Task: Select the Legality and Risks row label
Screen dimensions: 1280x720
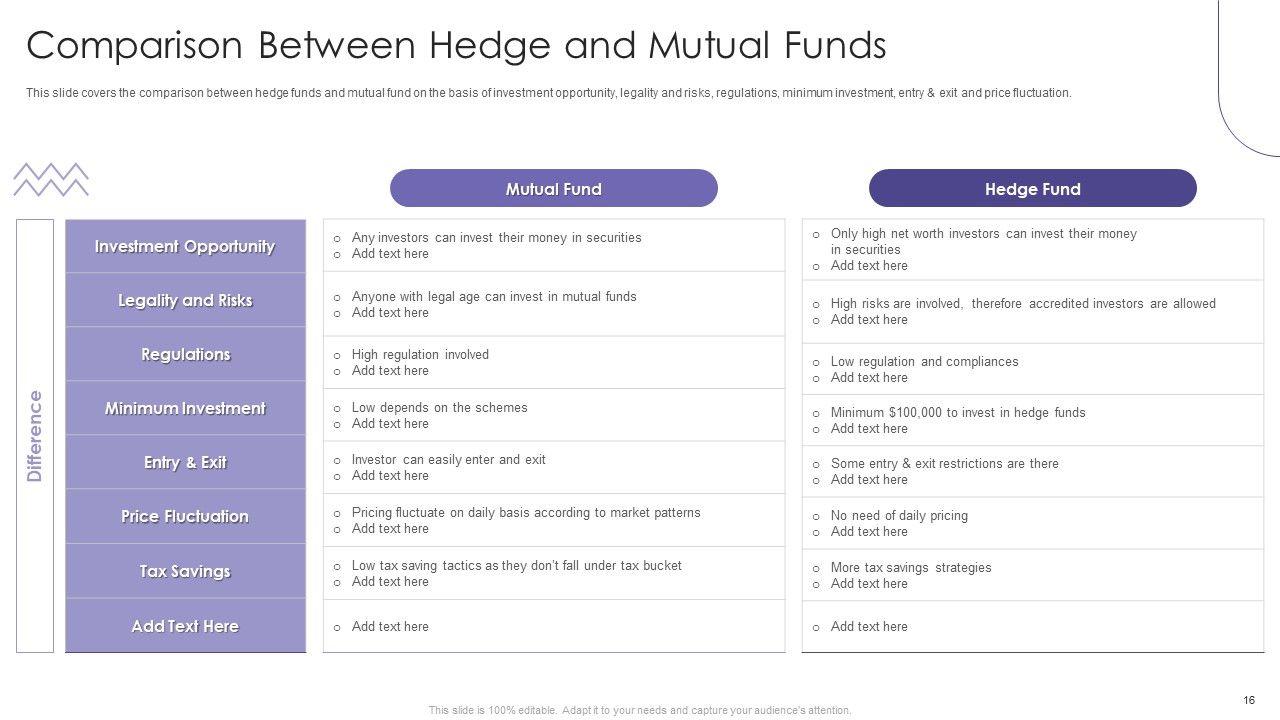Action: pyautogui.click(x=185, y=301)
